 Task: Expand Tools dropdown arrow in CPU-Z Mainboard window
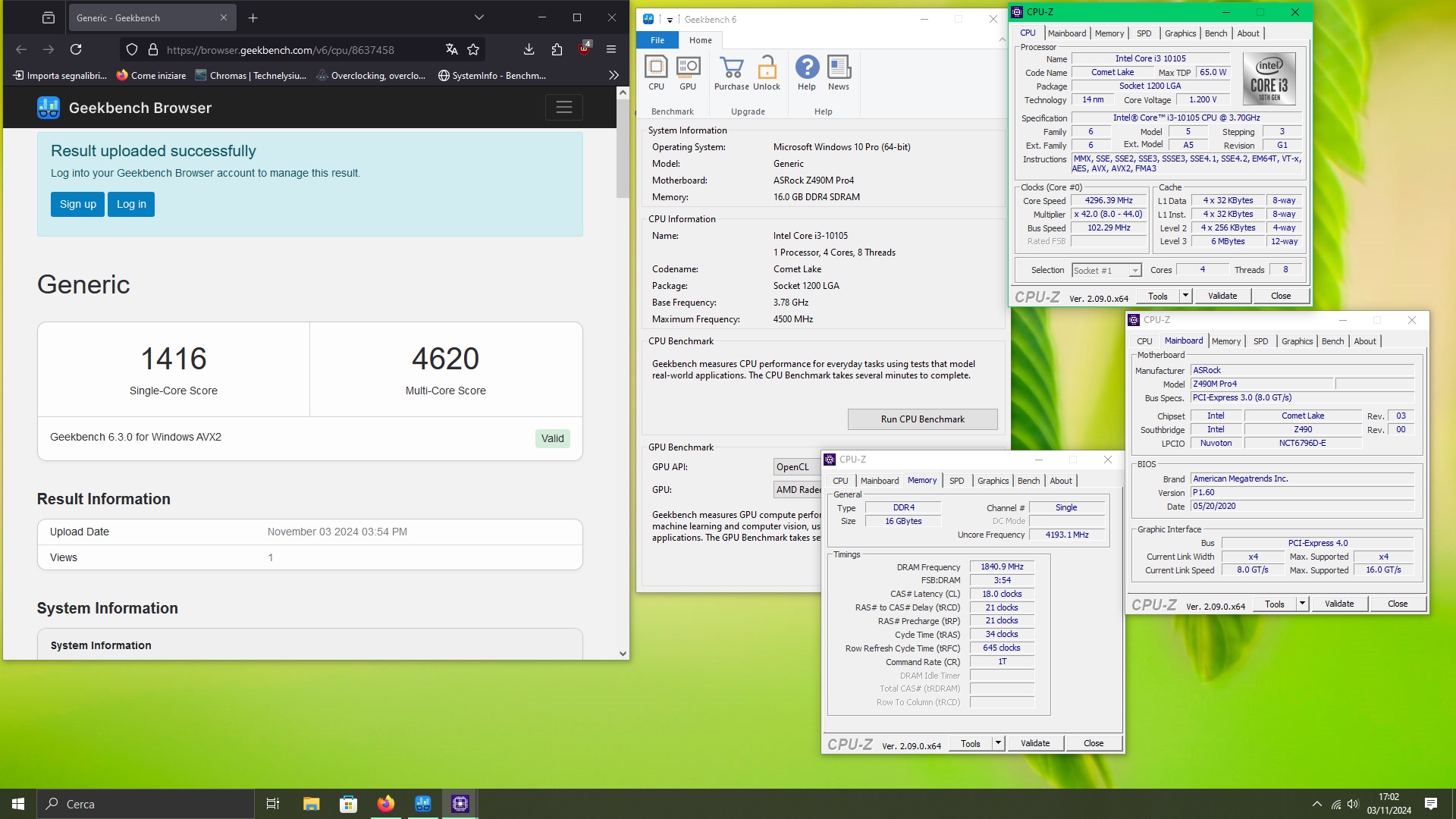tap(1302, 604)
